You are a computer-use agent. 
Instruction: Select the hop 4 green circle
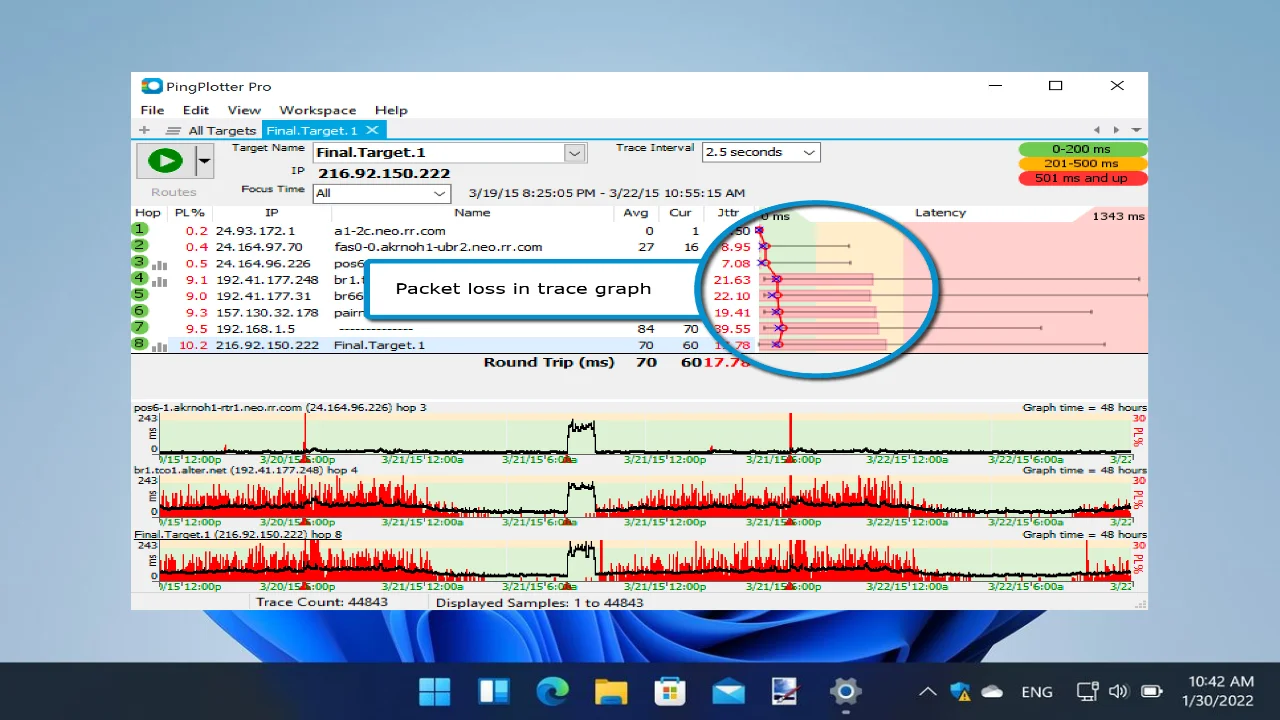(x=140, y=279)
